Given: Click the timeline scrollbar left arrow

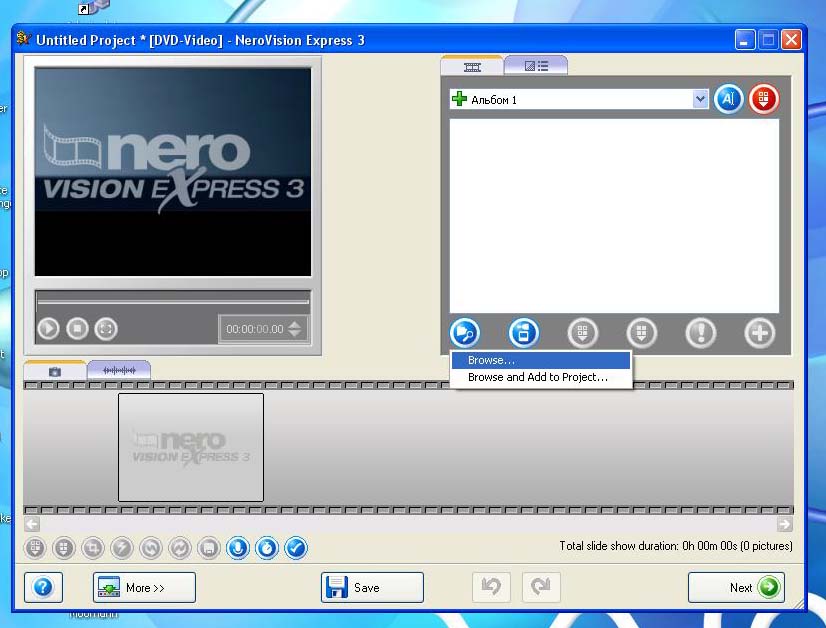Looking at the screenshot, I should click(32, 524).
